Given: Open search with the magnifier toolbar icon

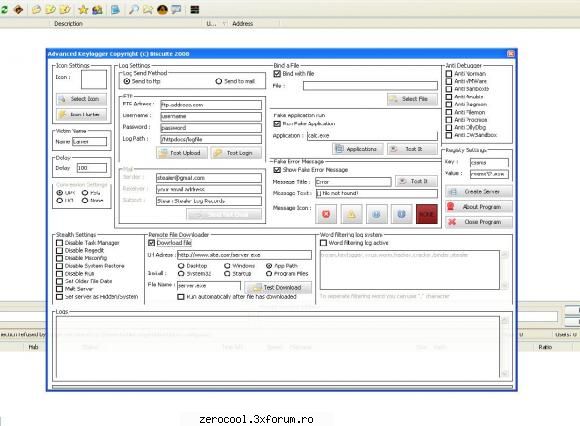Looking at the screenshot, I should [134, 9].
